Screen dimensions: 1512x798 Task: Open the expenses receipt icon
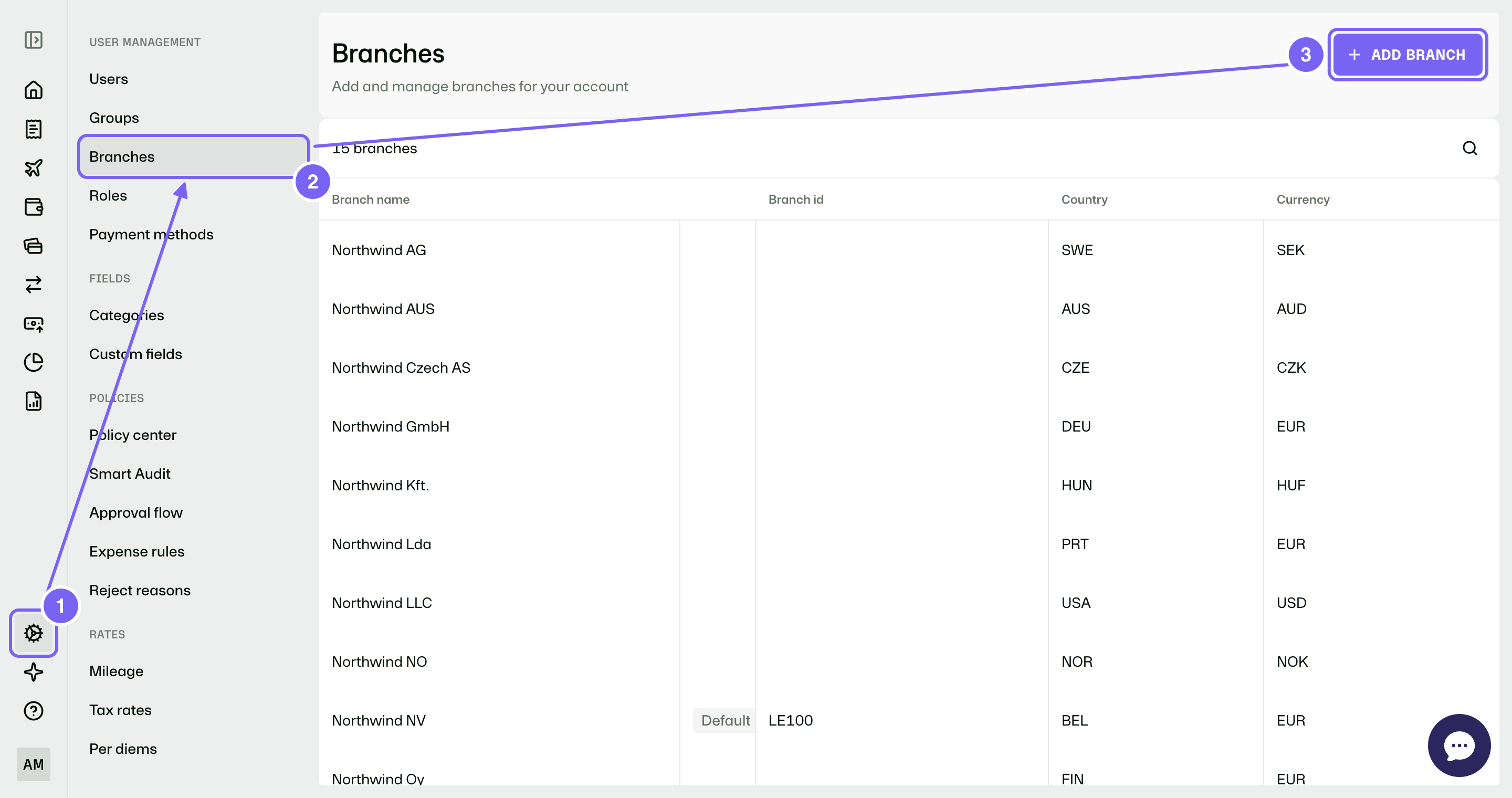pos(34,129)
